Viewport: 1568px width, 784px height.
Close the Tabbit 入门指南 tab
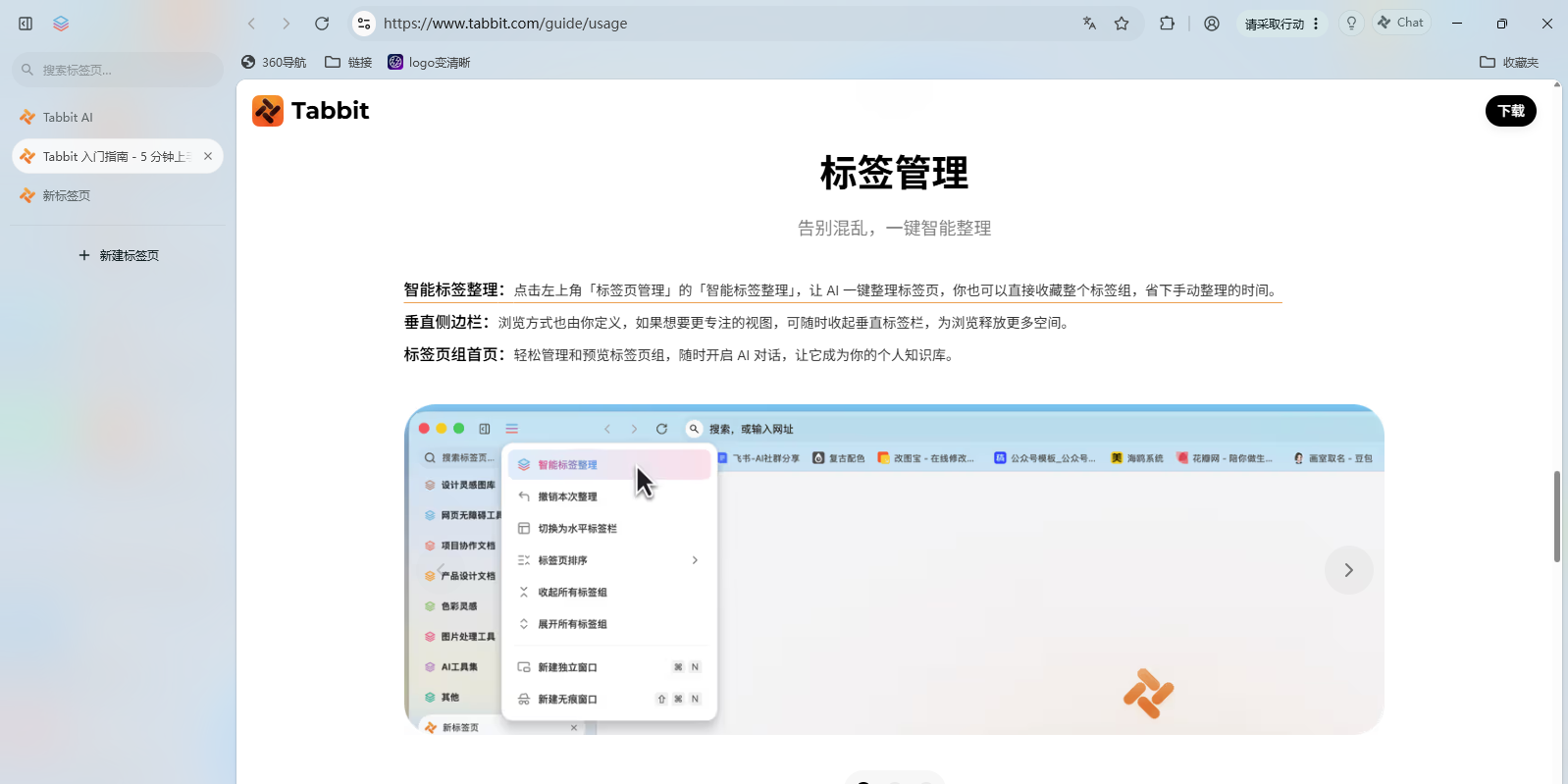(208, 156)
